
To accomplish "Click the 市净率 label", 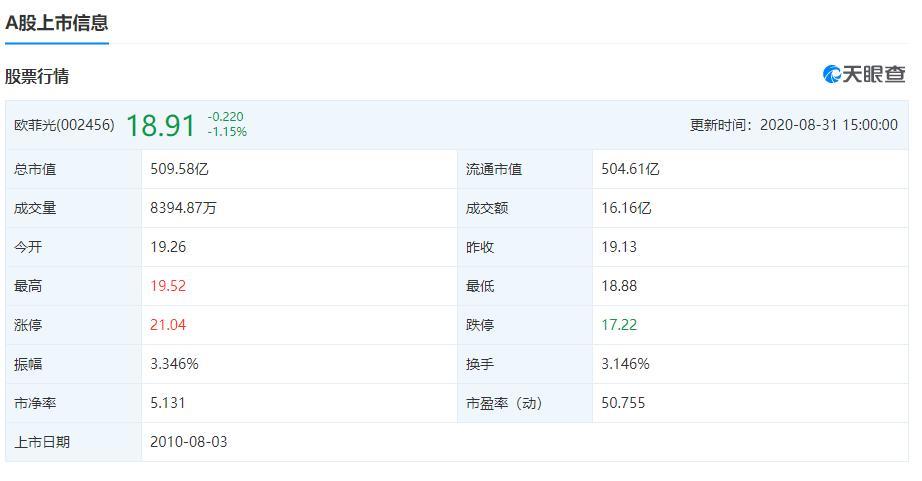I will point(35,403).
